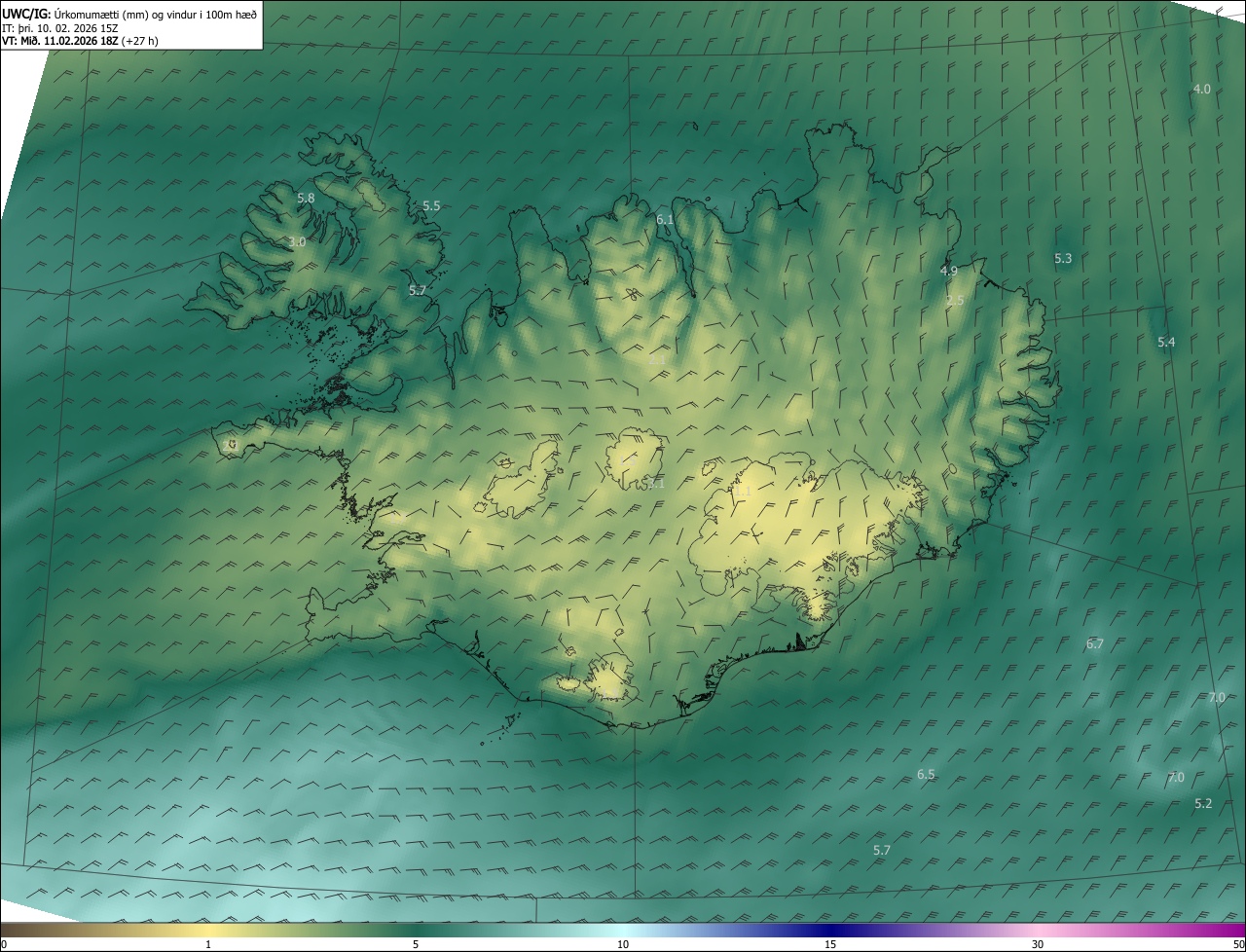Click the 5.8 value over the Westfjords

306,198
